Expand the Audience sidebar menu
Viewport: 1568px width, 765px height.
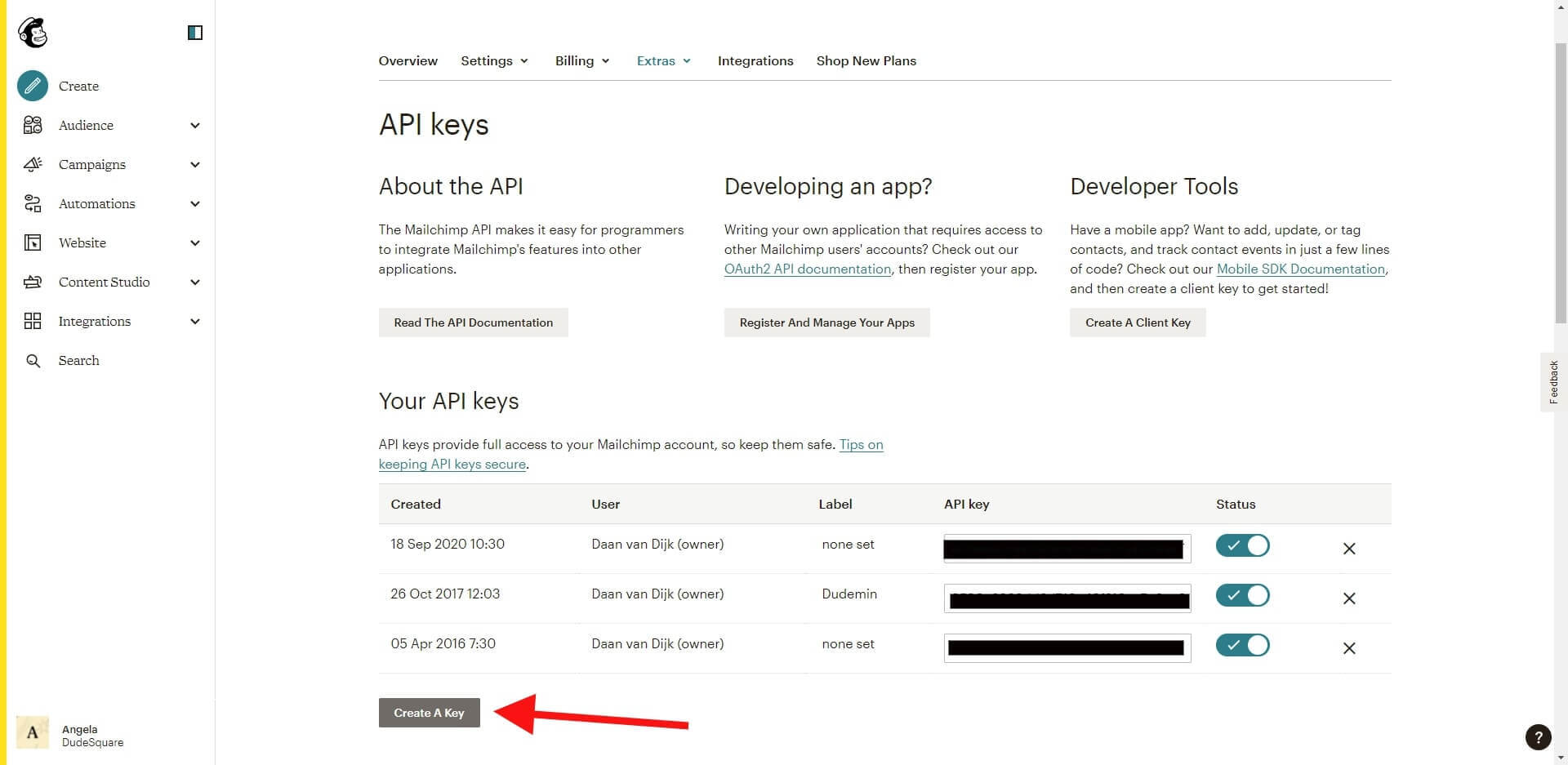pos(195,125)
